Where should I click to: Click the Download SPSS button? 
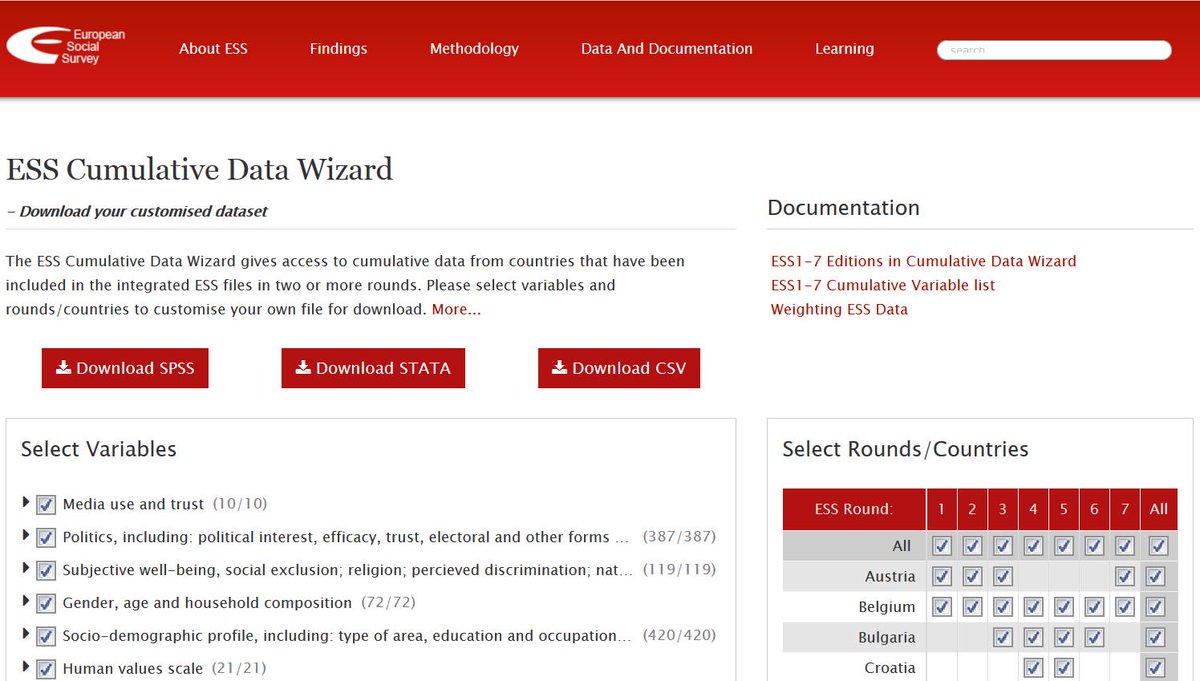tap(125, 368)
